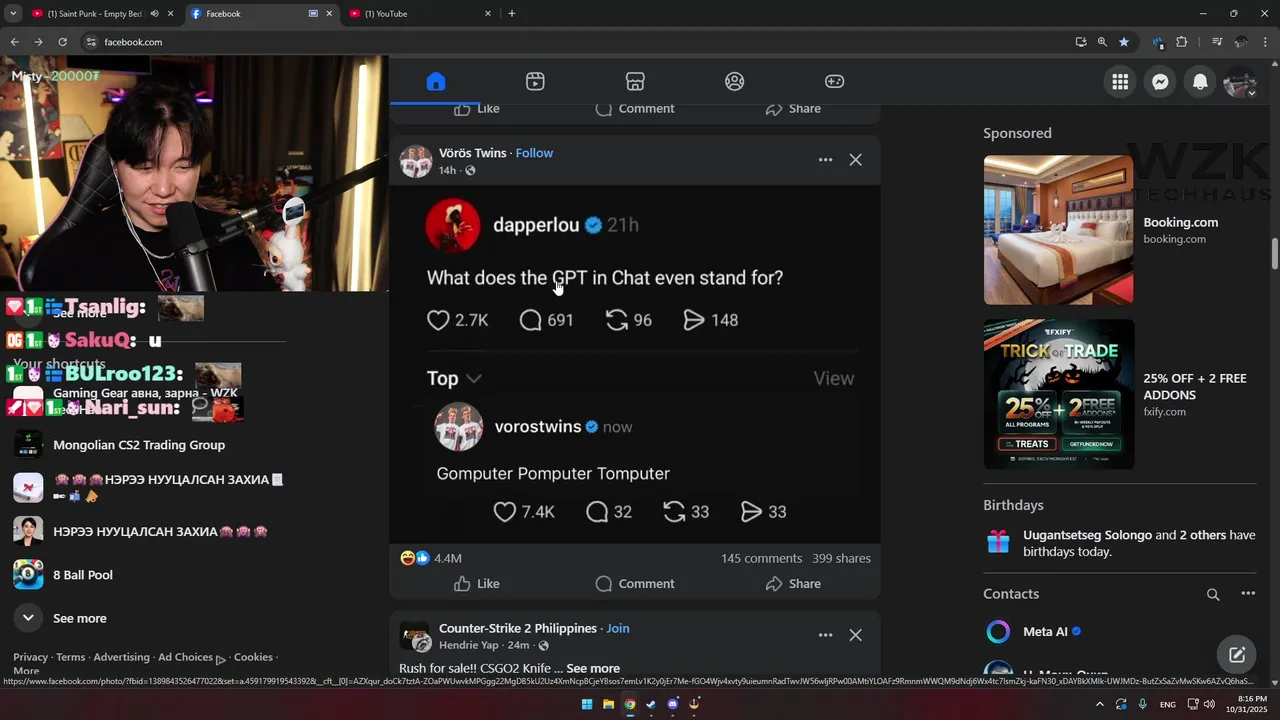Open the Messenger icon
Viewport: 1280px width, 720px height.
pos(1160,82)
